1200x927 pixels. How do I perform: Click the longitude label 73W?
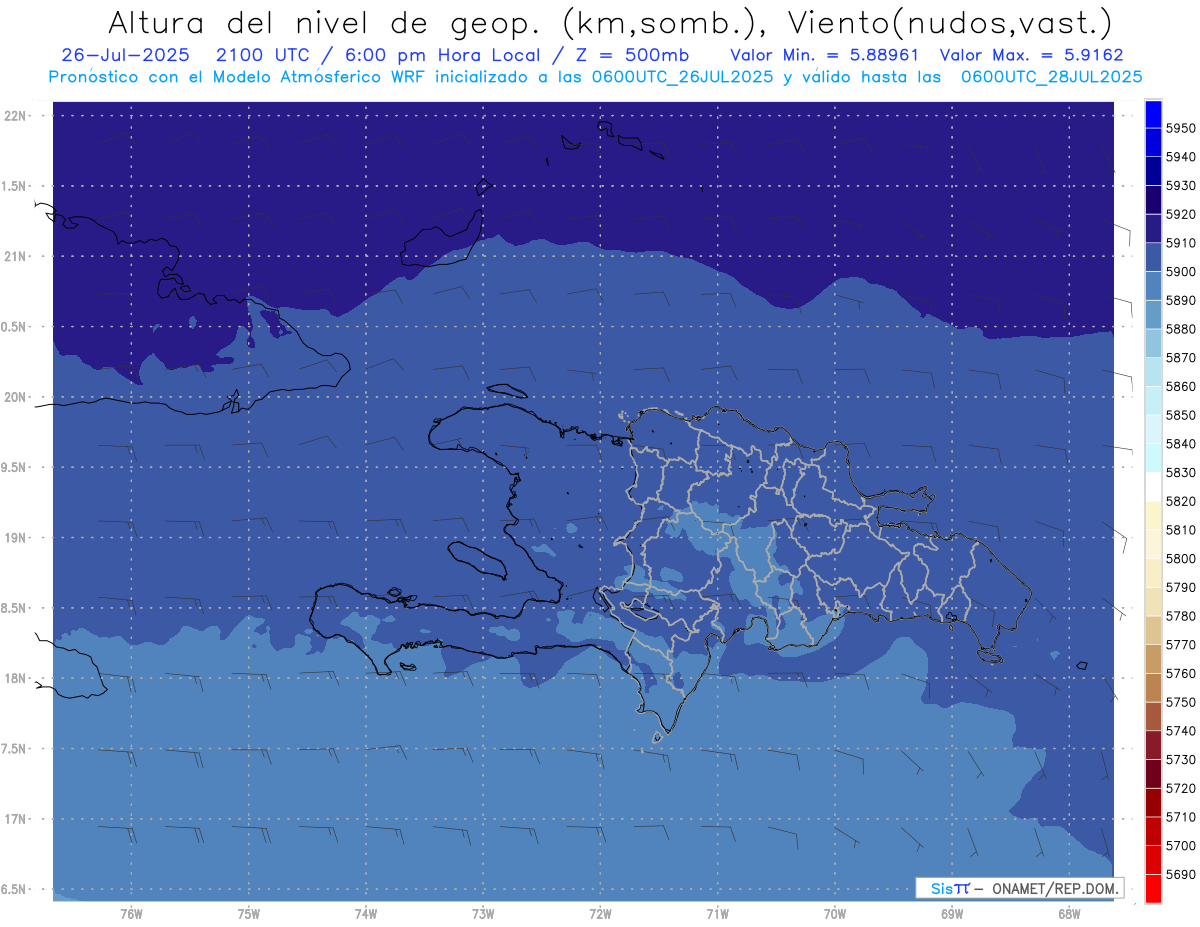pyautogui.click(x=483, y=913)
